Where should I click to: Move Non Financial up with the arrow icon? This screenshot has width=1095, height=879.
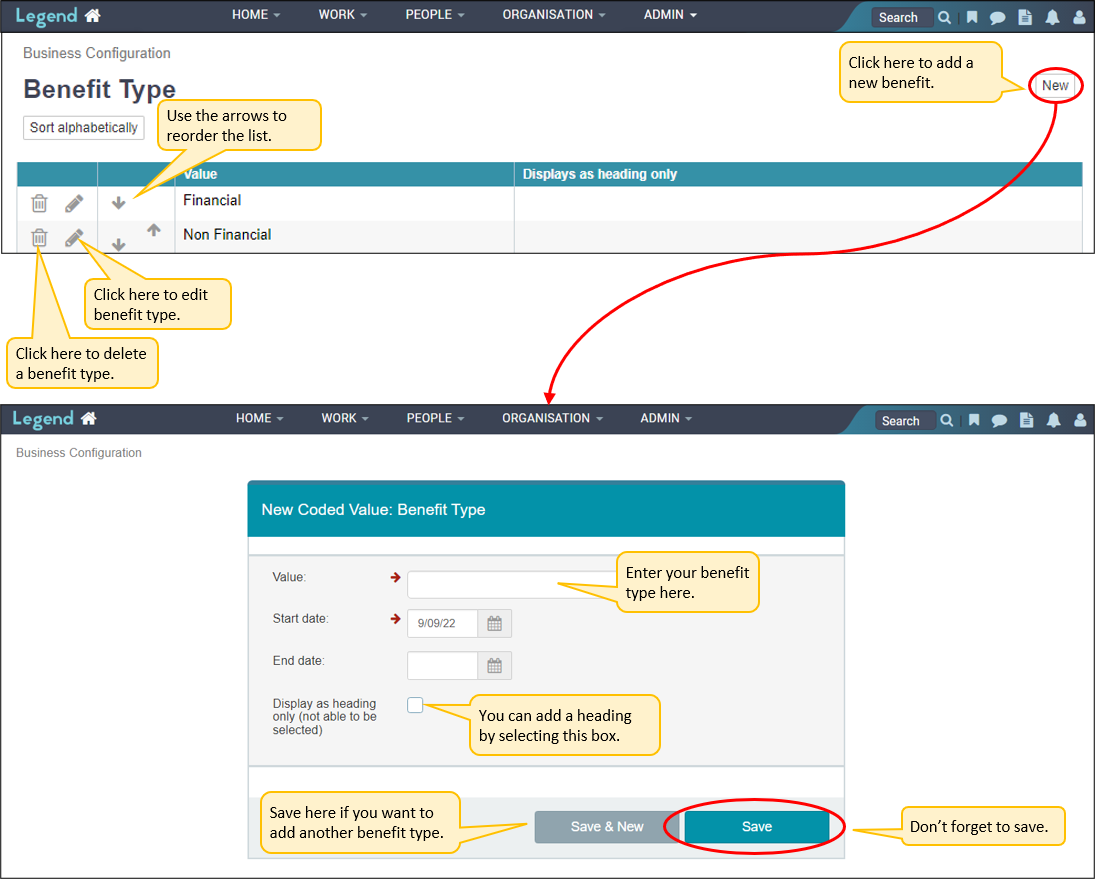[x=153, y=230]
